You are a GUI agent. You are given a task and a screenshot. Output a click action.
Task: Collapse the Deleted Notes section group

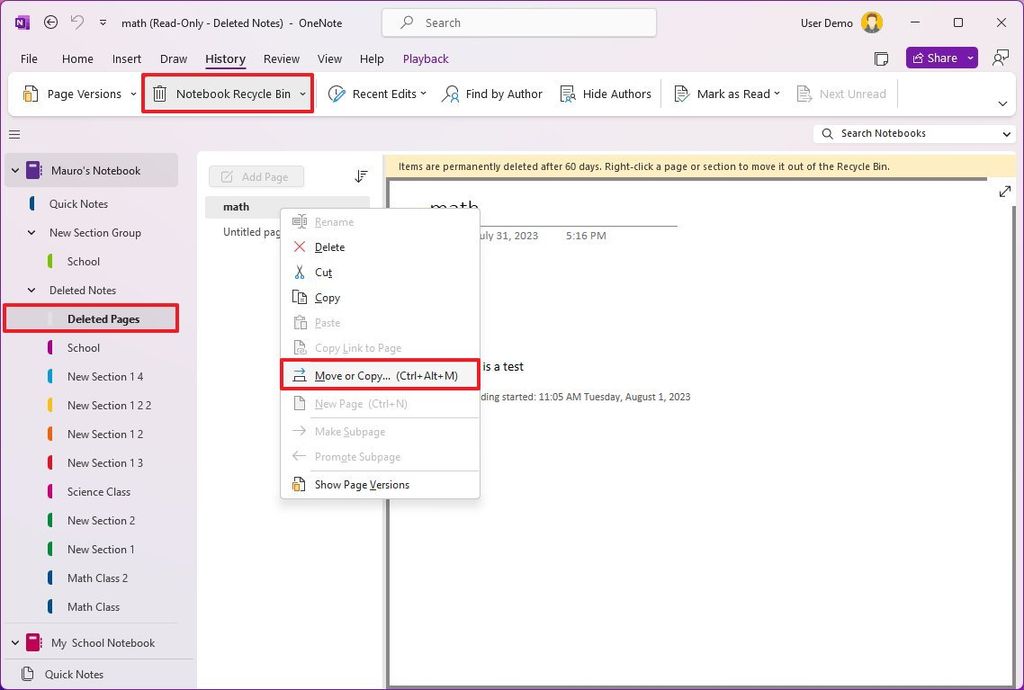31,290
